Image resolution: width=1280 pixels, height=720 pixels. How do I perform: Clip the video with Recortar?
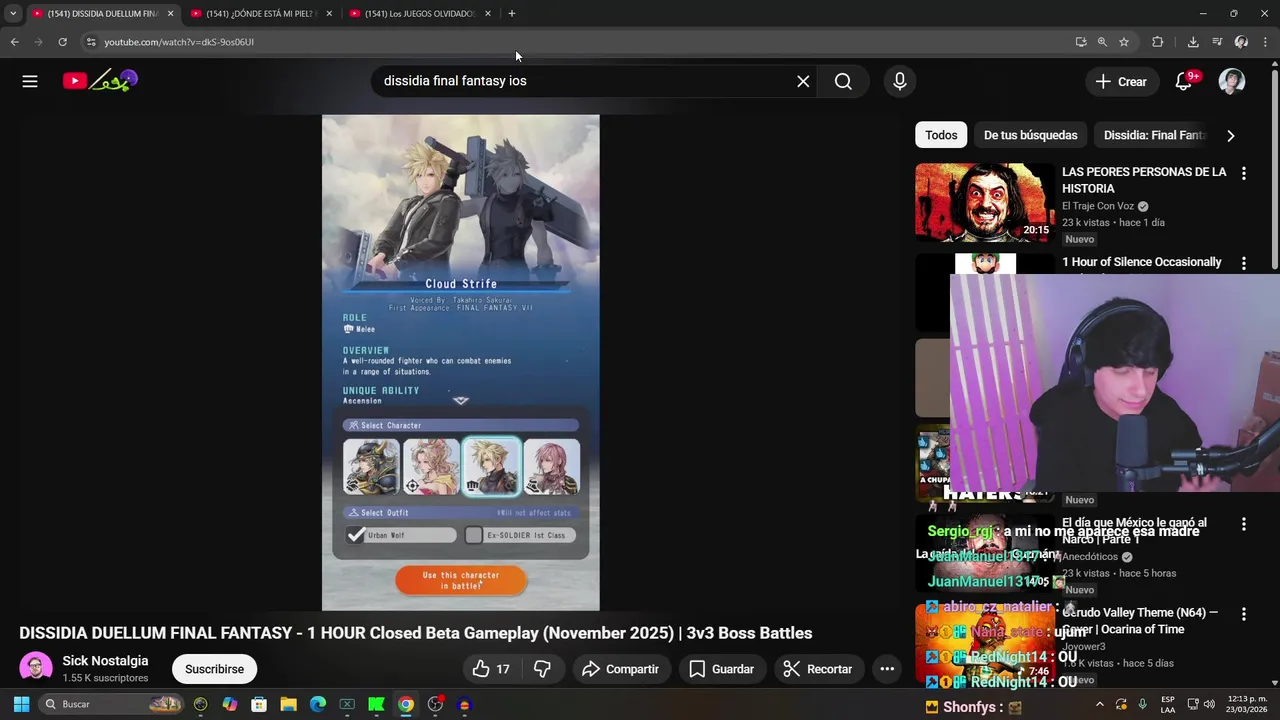[x=817, y=669]
